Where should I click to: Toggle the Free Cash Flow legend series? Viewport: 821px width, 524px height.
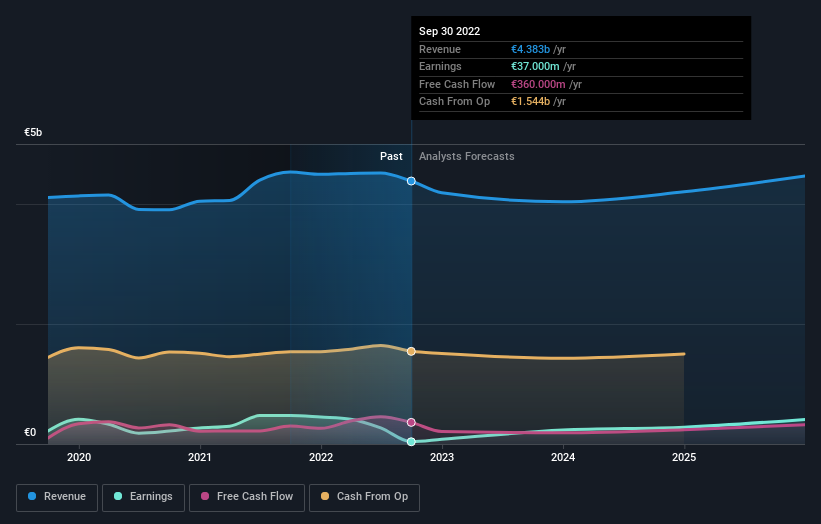coord(247,497)
